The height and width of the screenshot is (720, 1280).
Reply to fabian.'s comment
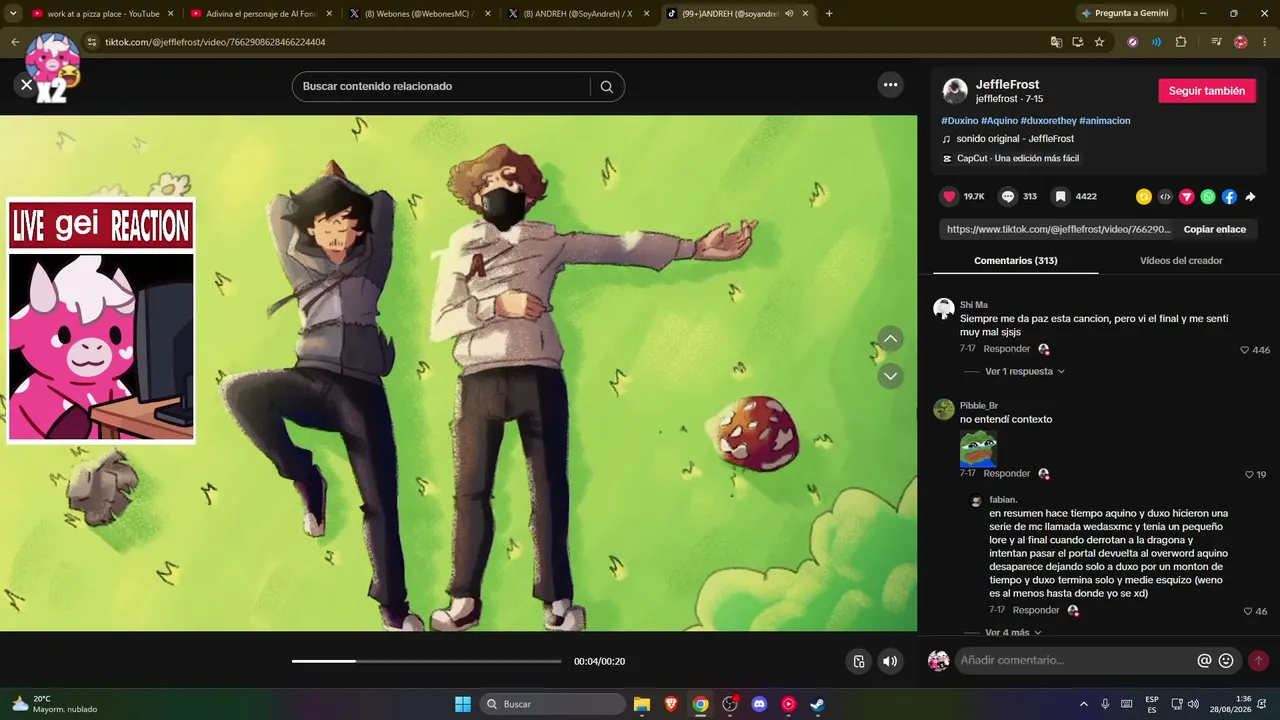coord(1036,610)
